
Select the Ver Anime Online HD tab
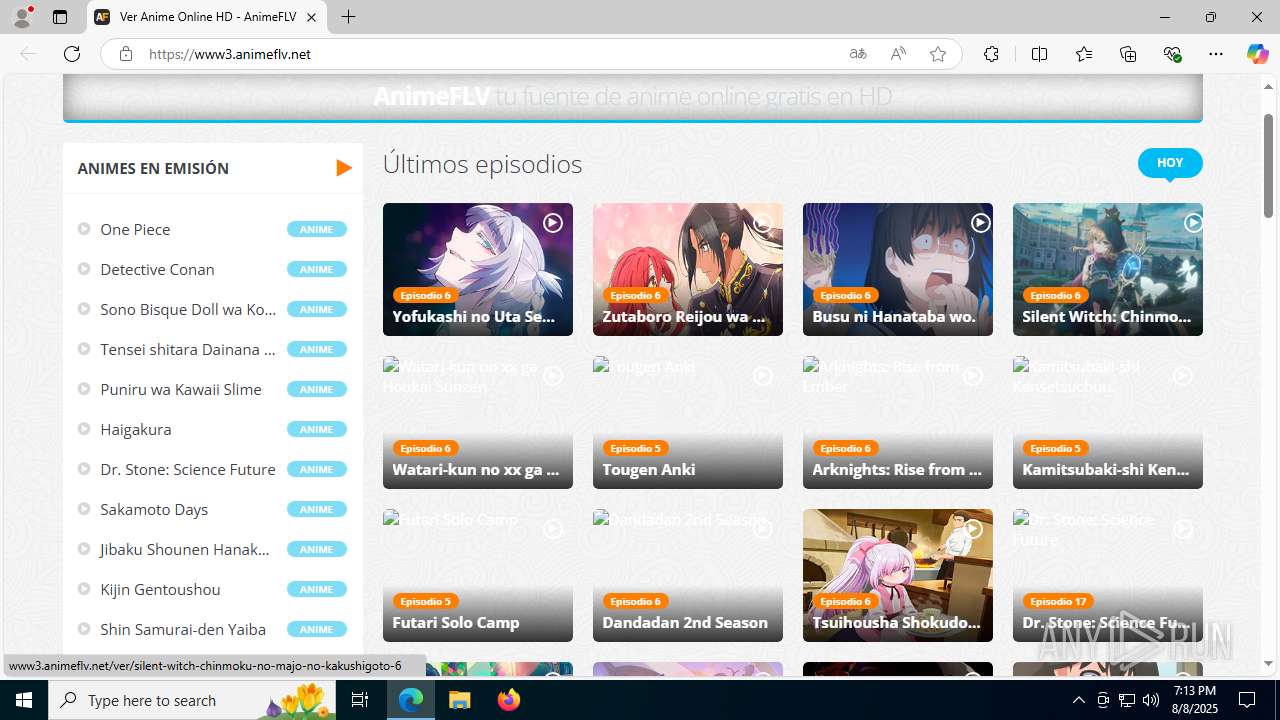point(208,17)
